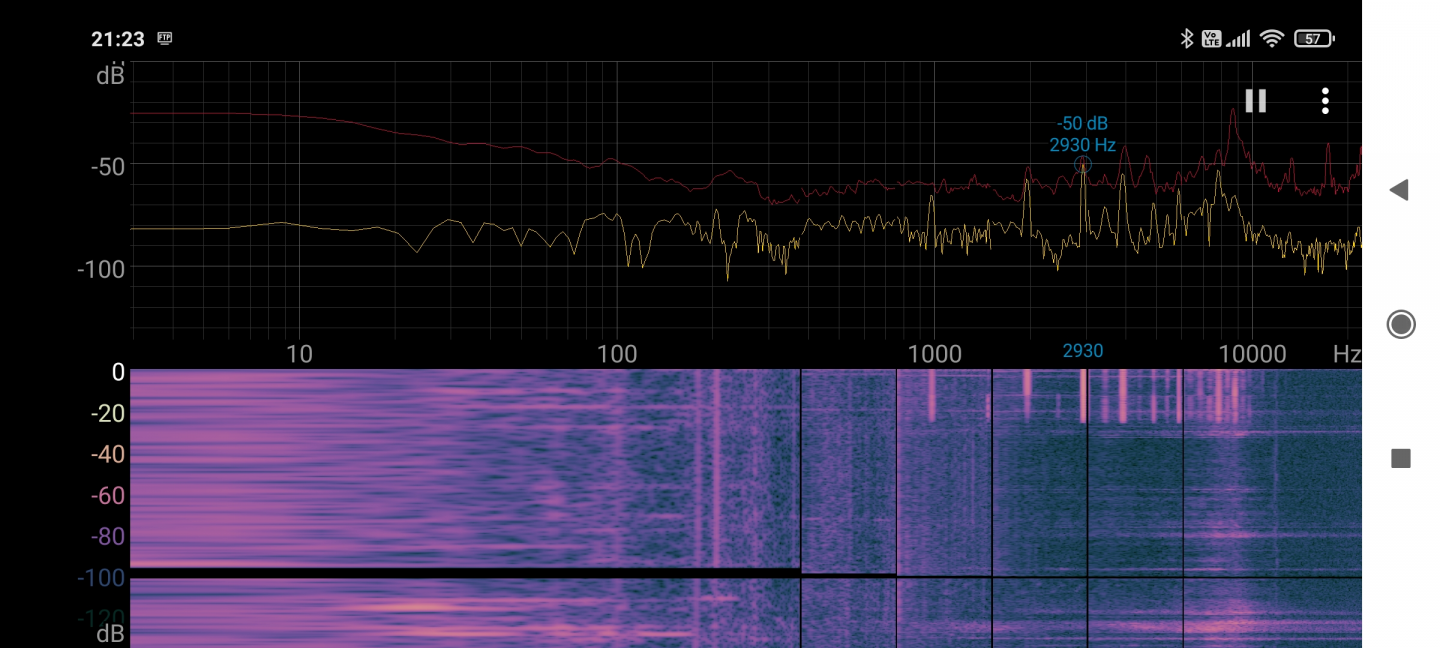This screenshot has width=1440, height=648.
Task: Tap the Wi-Fi status icon
Action: point(1271,39)
